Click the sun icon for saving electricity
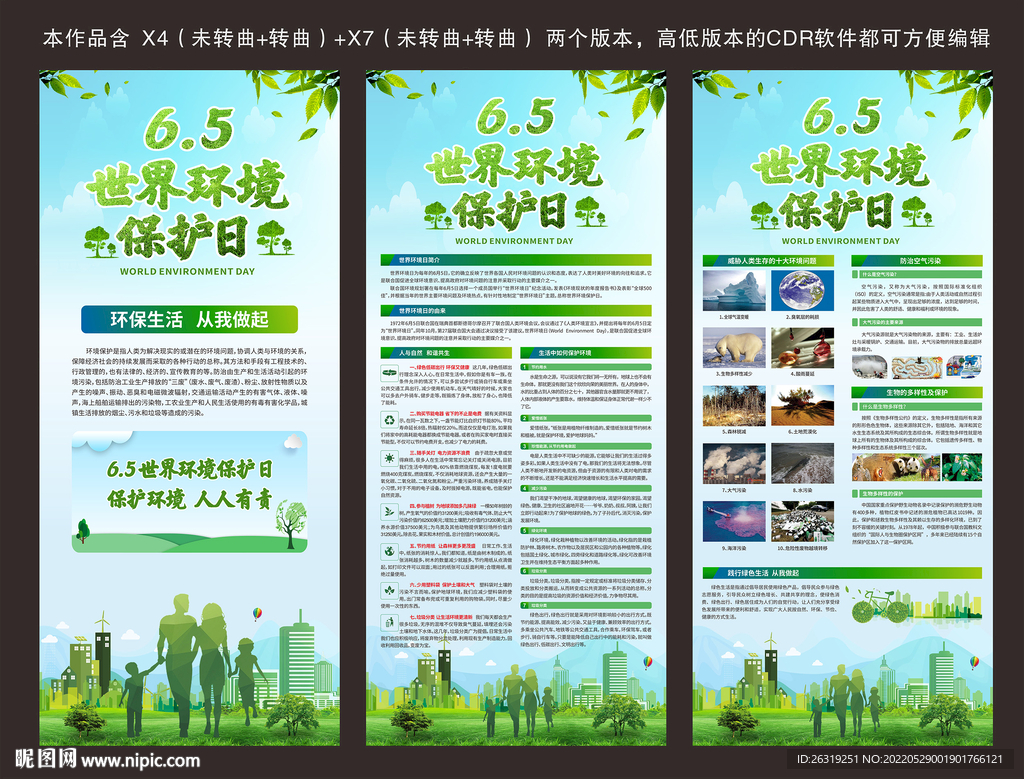Image resolution: width=1024 pixels, height=779 pixels. tap(389, 458)
